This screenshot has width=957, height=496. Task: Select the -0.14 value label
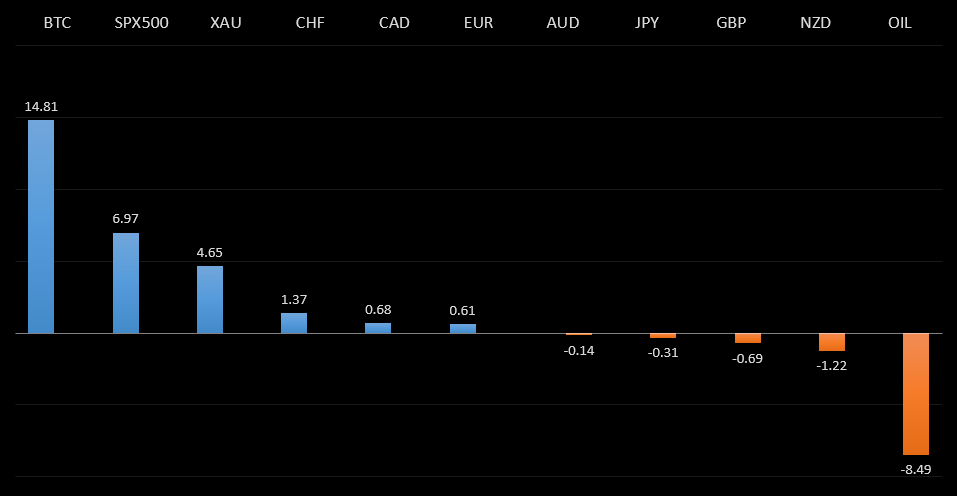click(579, 350)
